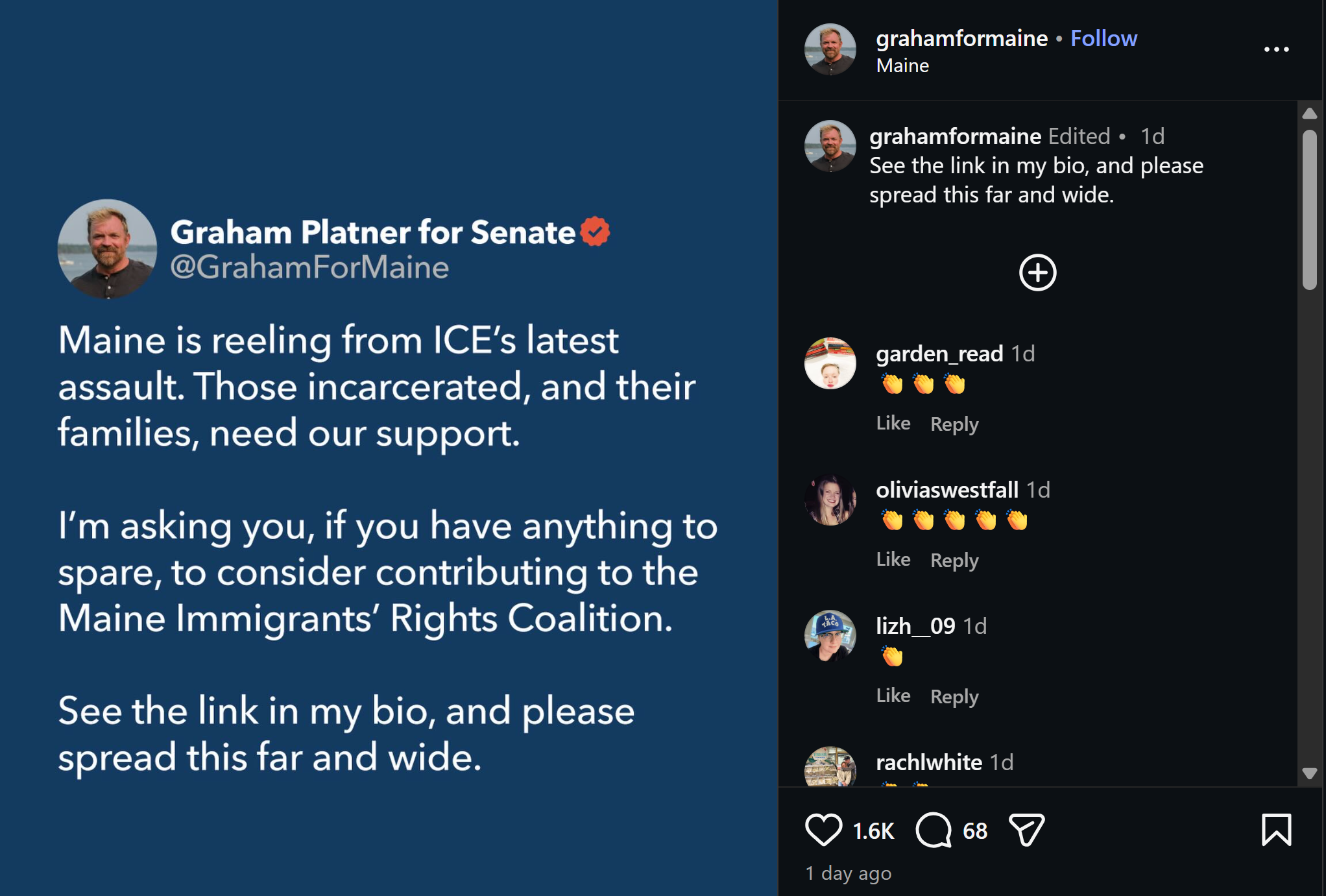Like oliviaswestfall's clapping comment

pos(893,559)
